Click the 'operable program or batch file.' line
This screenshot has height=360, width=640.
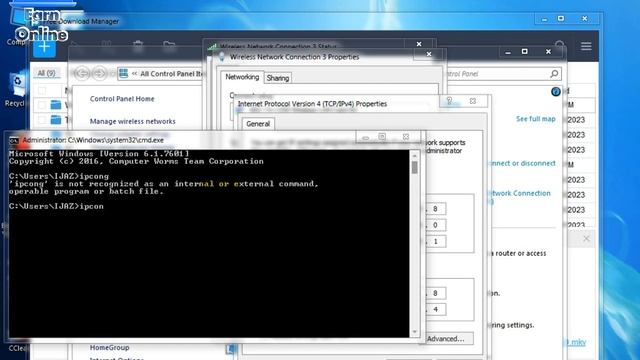tap(86, 191)
